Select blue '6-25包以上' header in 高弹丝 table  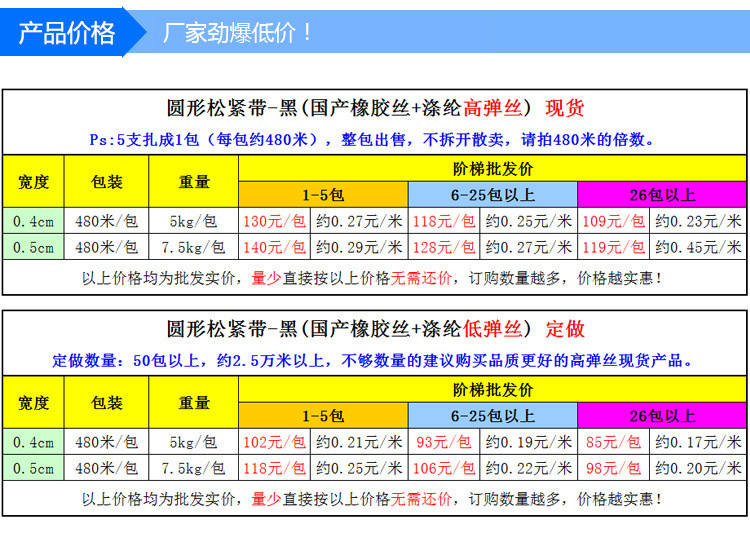(493, 195)
